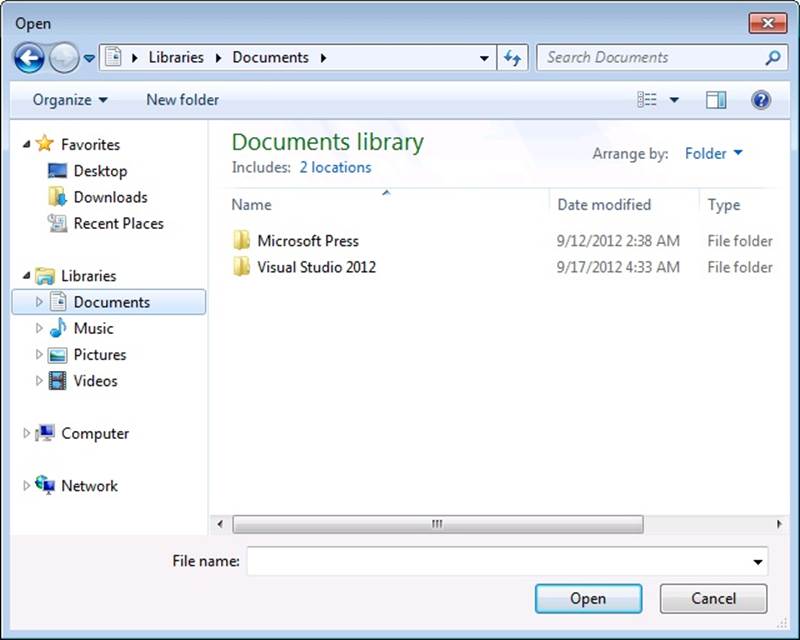Image resolution: width=800 pixels, height=640 pixels.
Task: Select the Music library
Action: pyautogui.click(x=93, y=328)
